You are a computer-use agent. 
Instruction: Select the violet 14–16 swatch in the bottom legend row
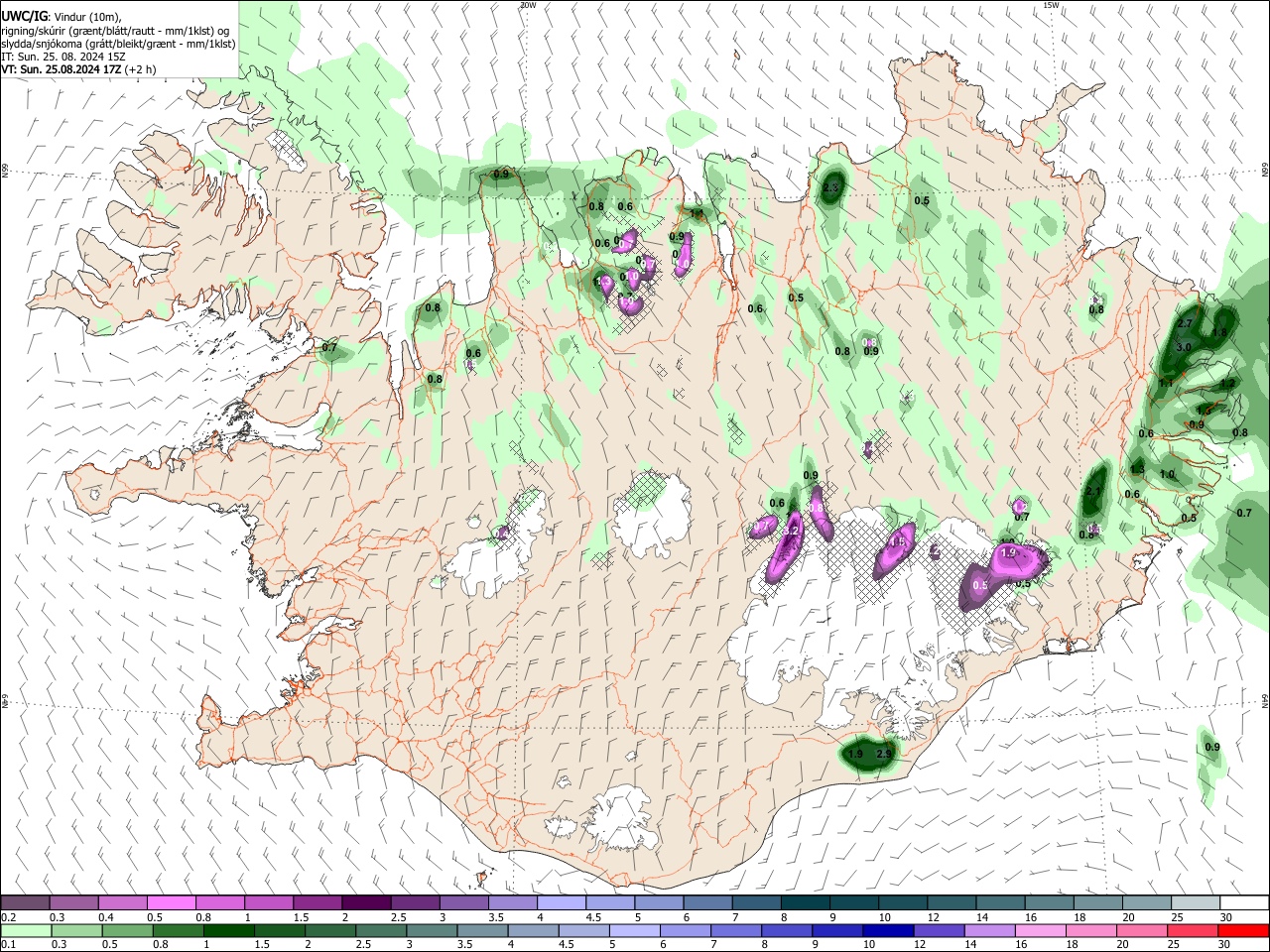(x=989, y=931)
